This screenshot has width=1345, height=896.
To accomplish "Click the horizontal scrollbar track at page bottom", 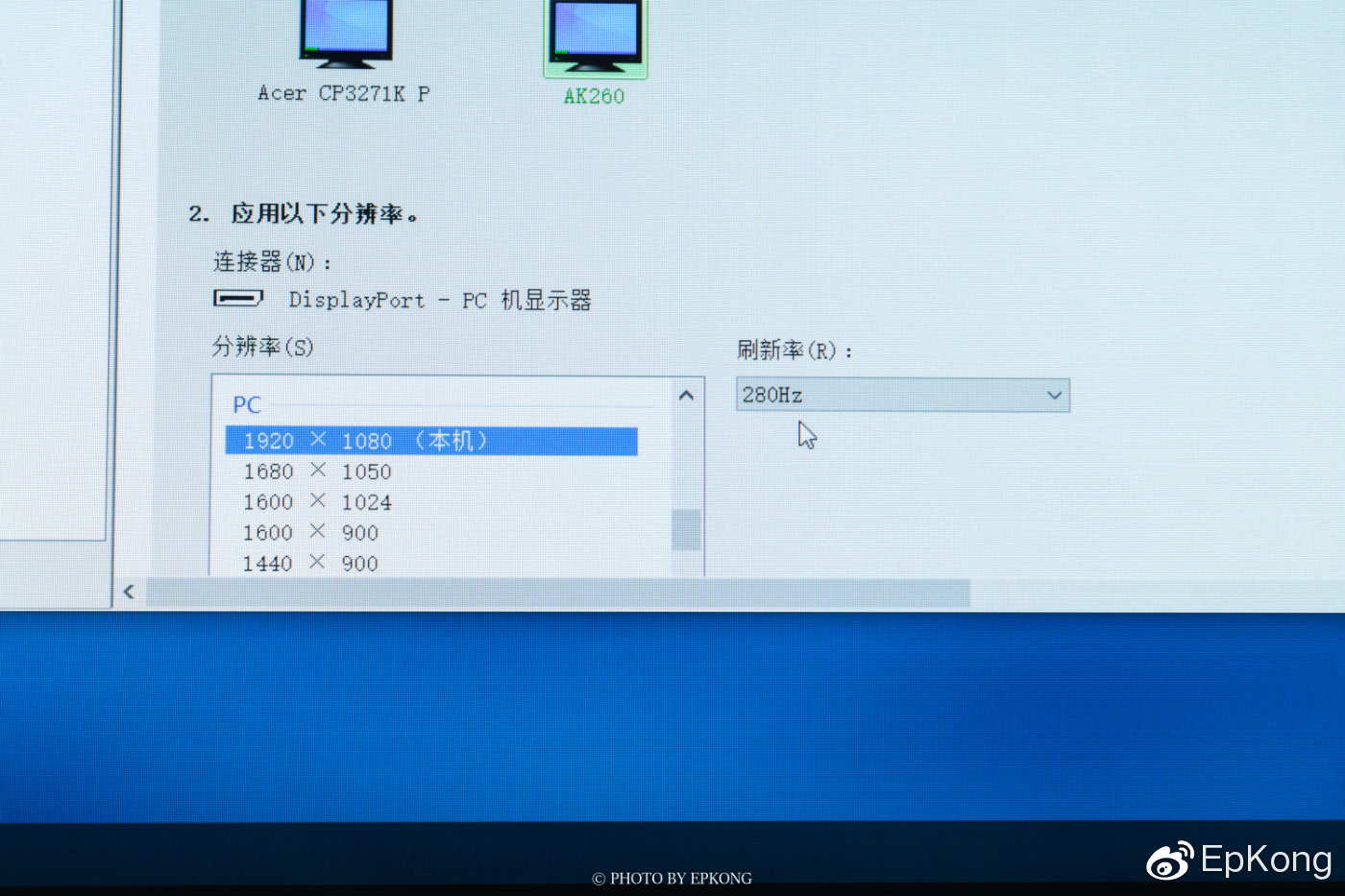I will (x=557, y=592).
